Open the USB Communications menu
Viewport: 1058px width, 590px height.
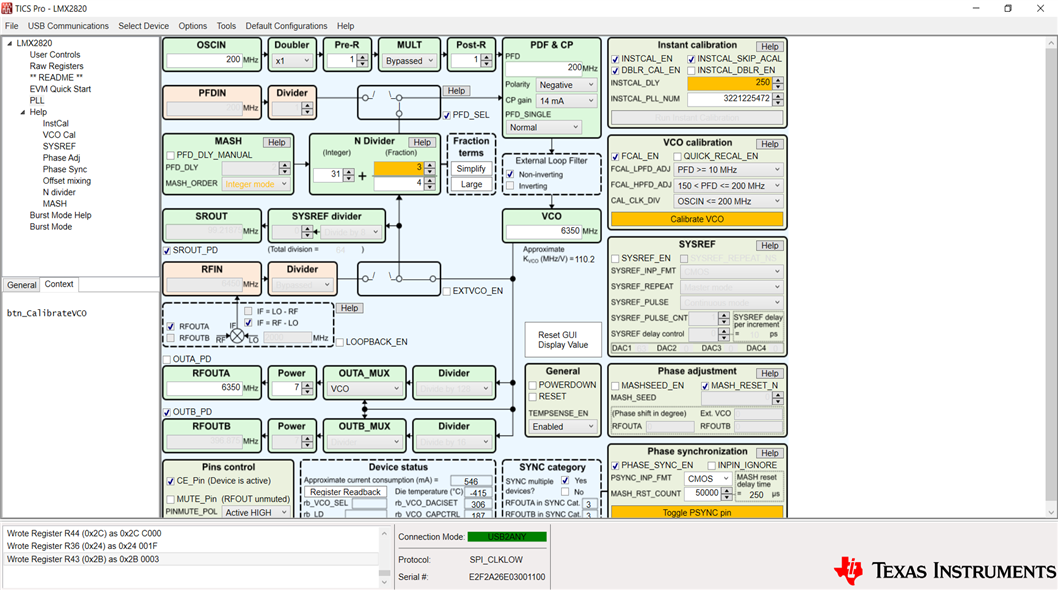[68, 26]
